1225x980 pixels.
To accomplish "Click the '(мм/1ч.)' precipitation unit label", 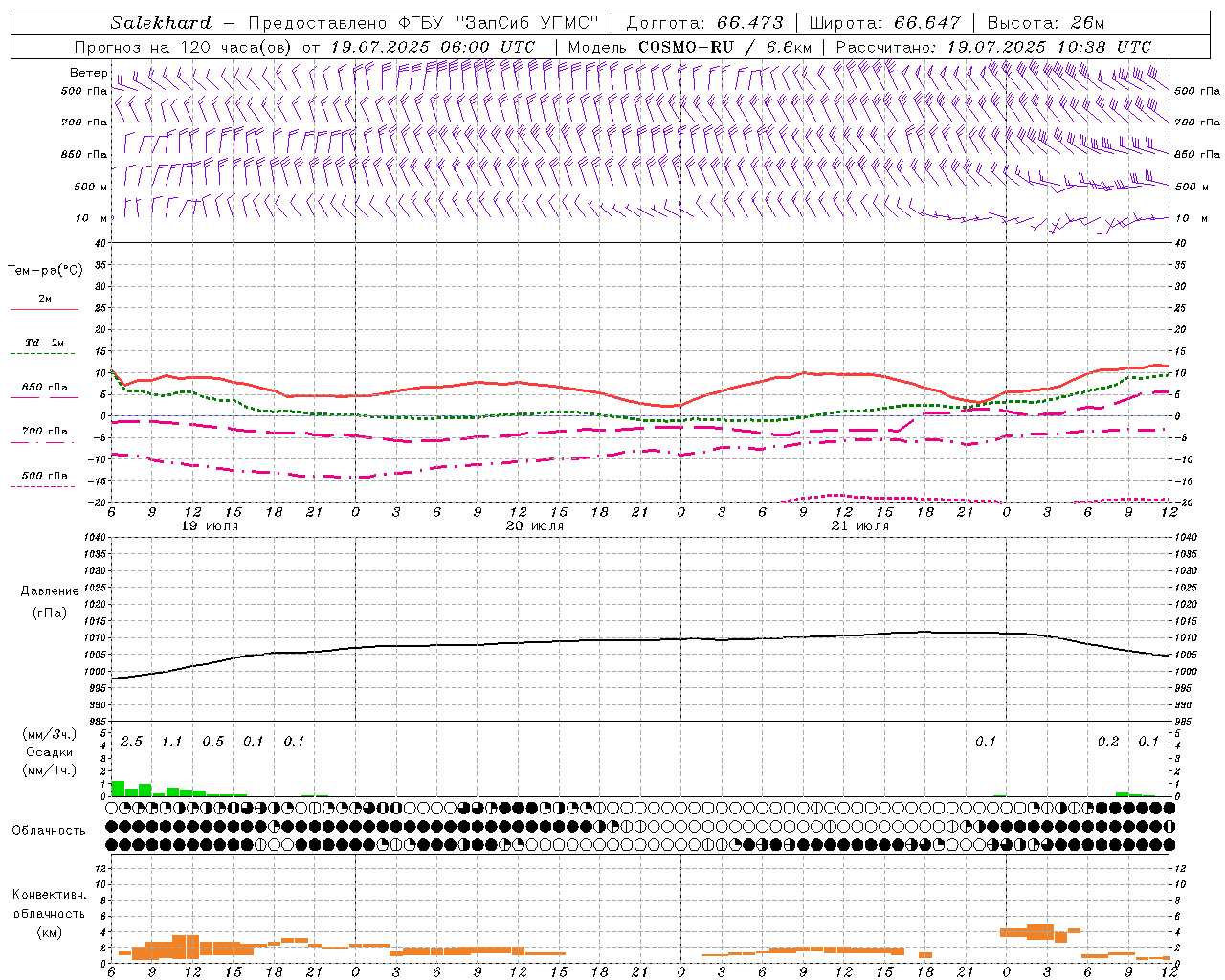I will (49, 769).
